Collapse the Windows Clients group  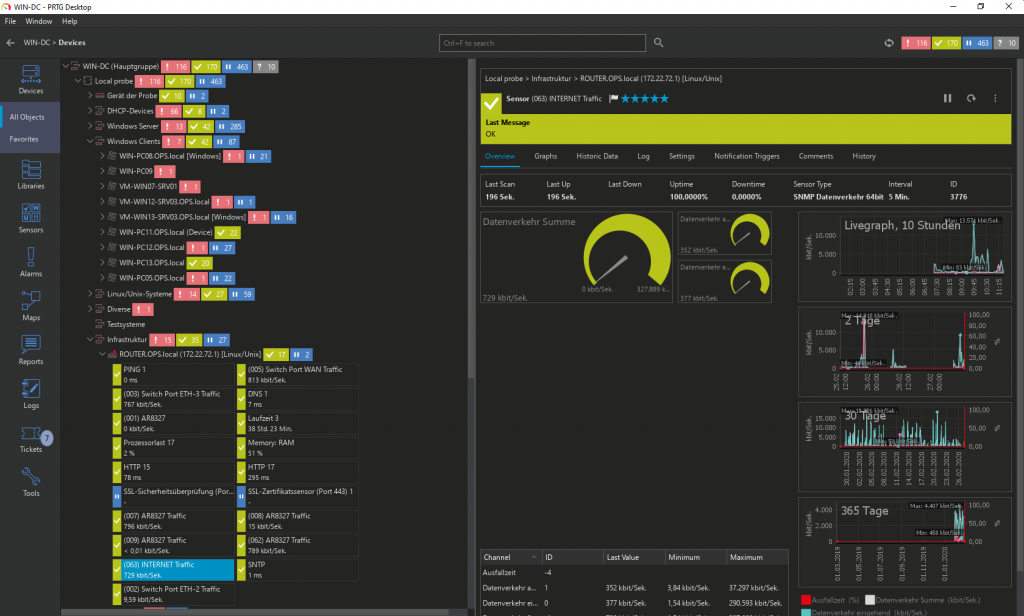(90, 141)
